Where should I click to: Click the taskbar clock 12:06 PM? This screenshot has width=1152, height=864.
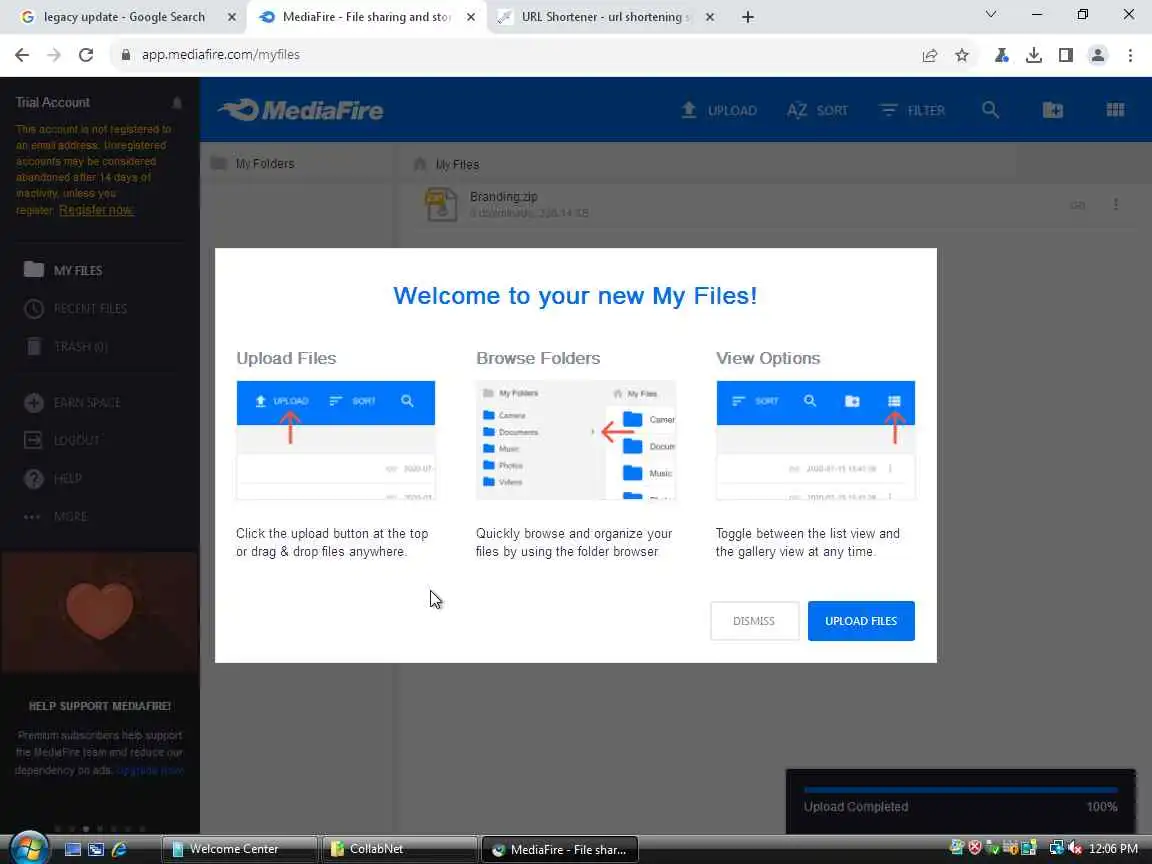coord(1113,849)
